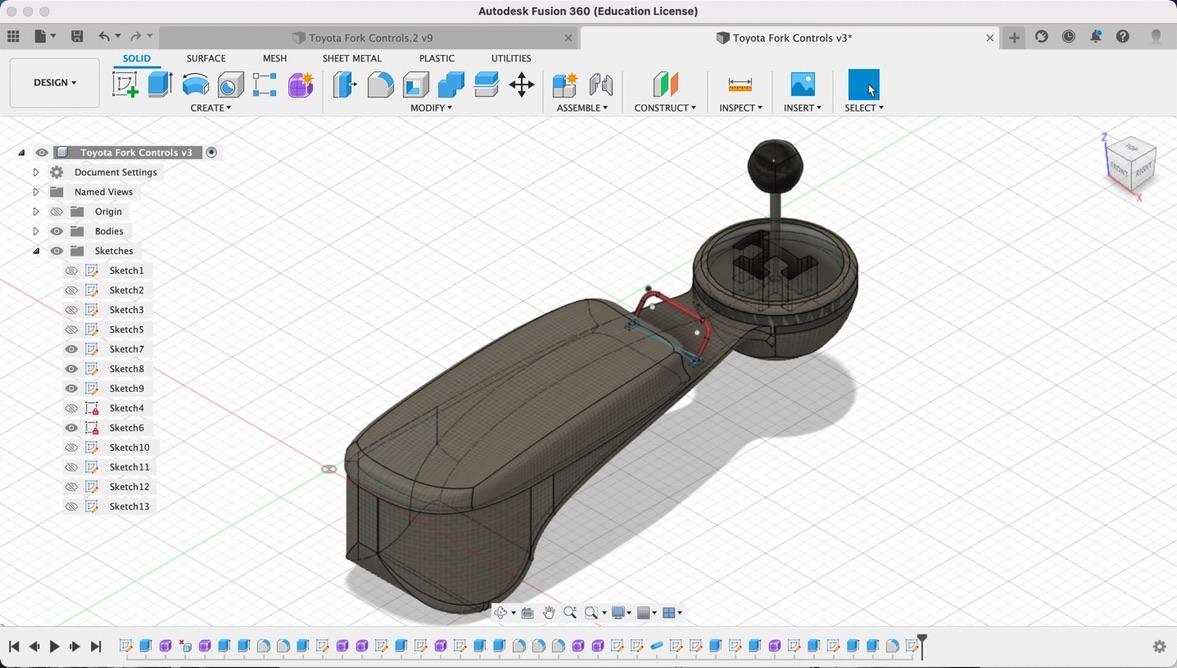Switch to the SURFACE tab
The image size is (1177, 668).
click(206, 58)
